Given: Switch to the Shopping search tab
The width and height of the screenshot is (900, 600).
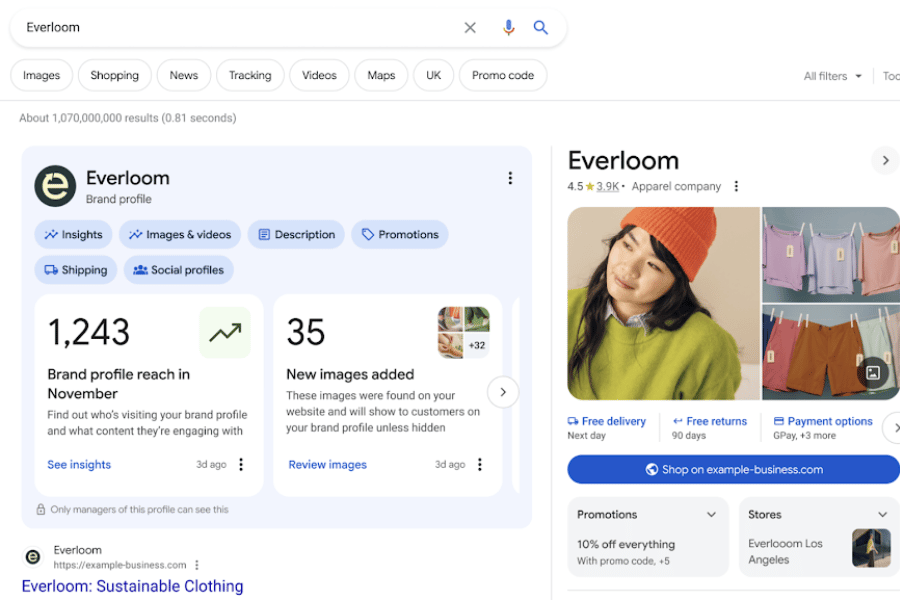Looking at the screenshot, I should 114,75.
